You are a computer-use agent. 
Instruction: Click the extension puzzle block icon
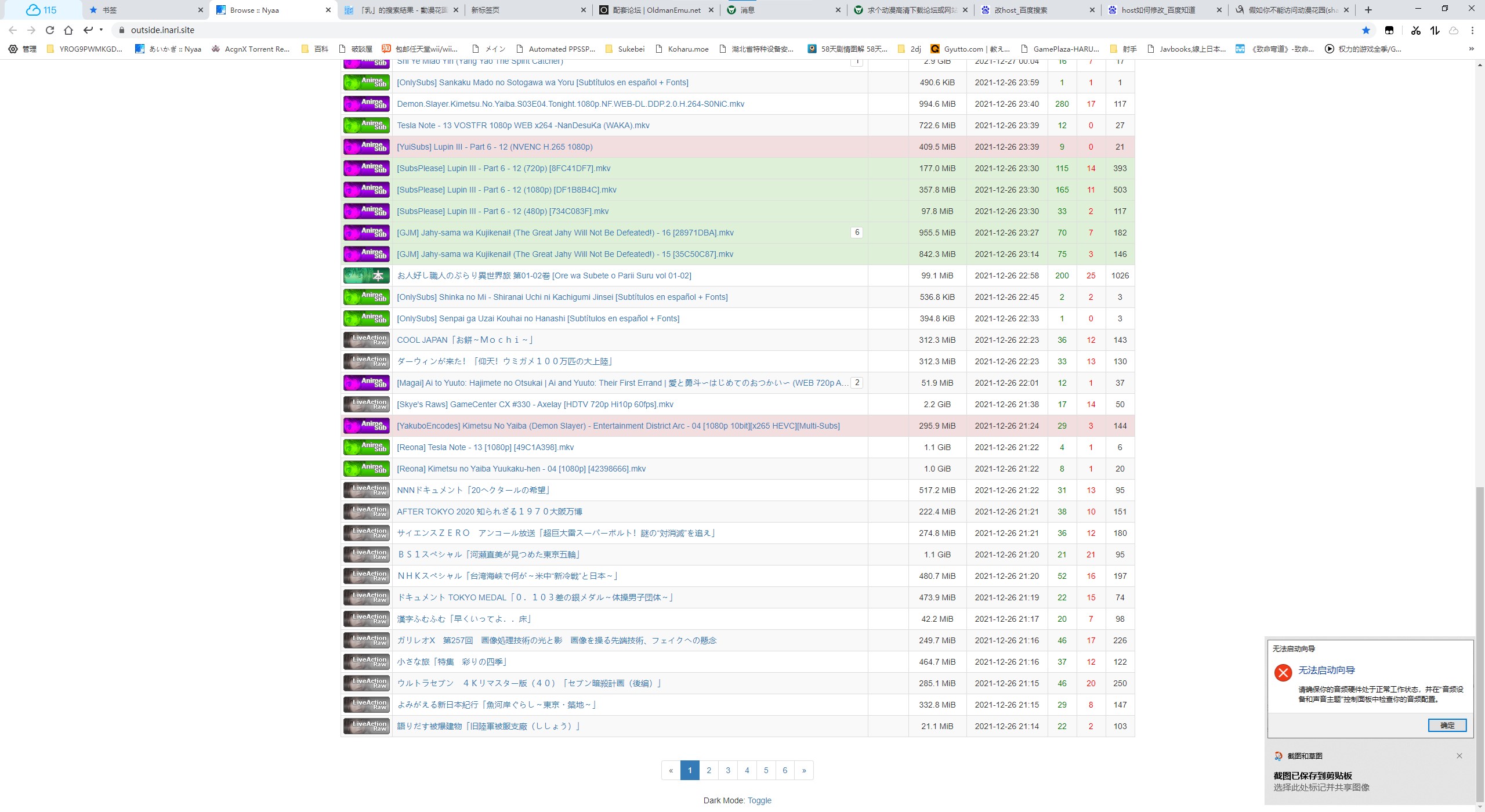[x=1389, y=30]
